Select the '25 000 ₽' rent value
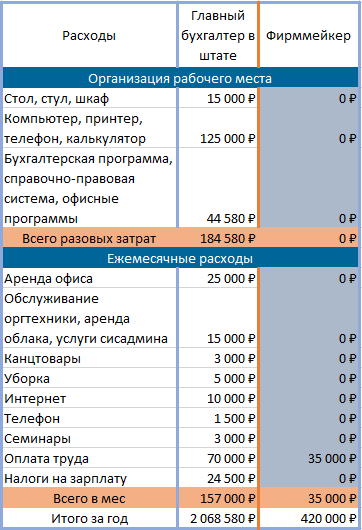Viewport: 362px width, 530px height. [x=218, y=278]
